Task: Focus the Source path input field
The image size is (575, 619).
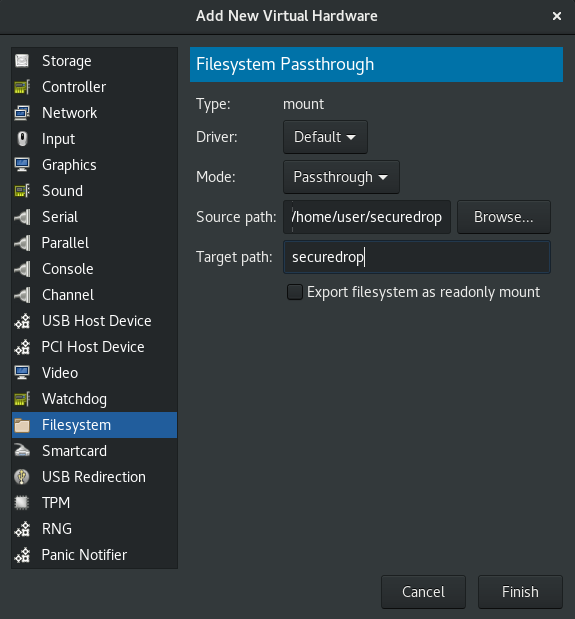Action: 367,217
